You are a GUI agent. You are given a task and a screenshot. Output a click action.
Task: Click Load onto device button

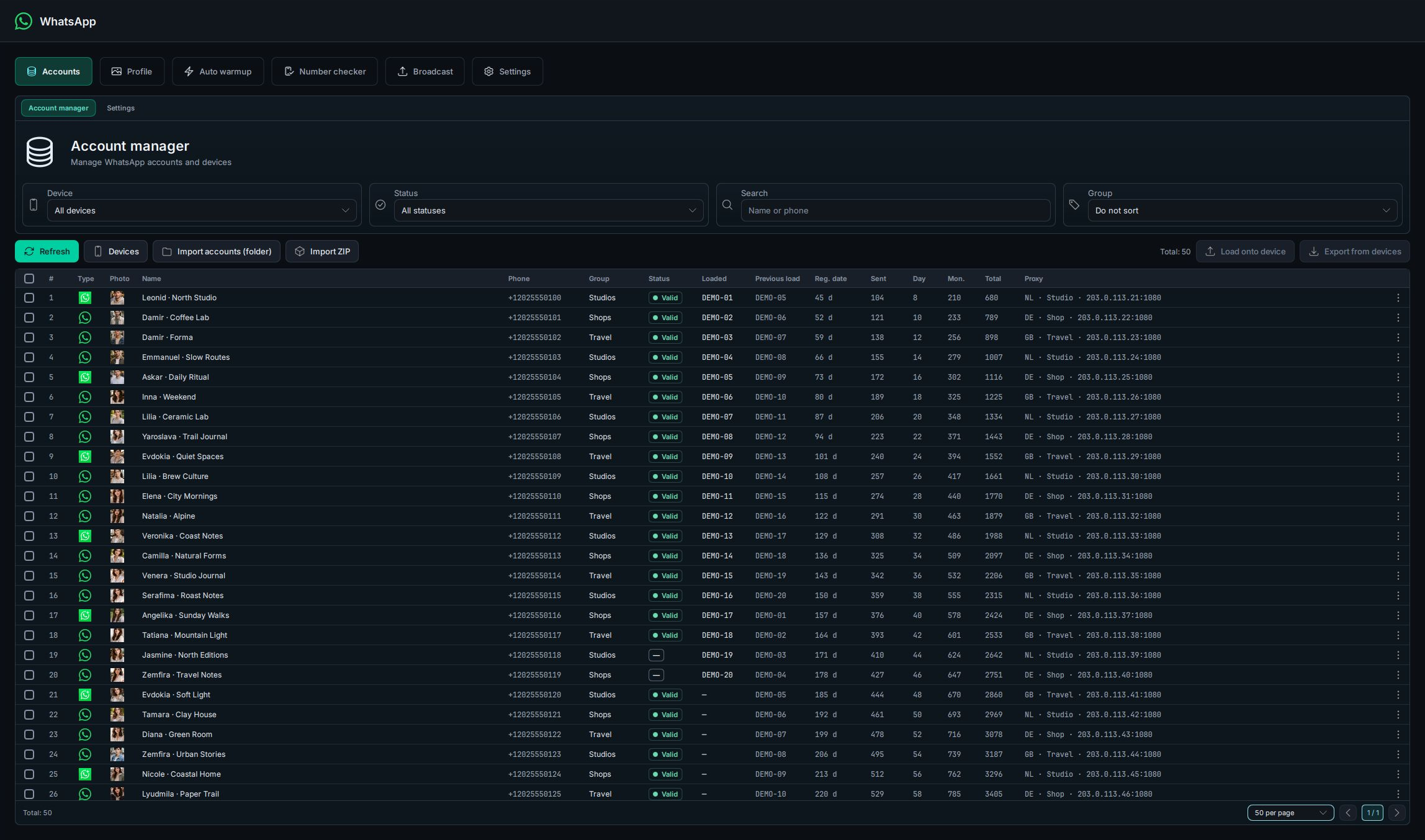[1245, 251]
